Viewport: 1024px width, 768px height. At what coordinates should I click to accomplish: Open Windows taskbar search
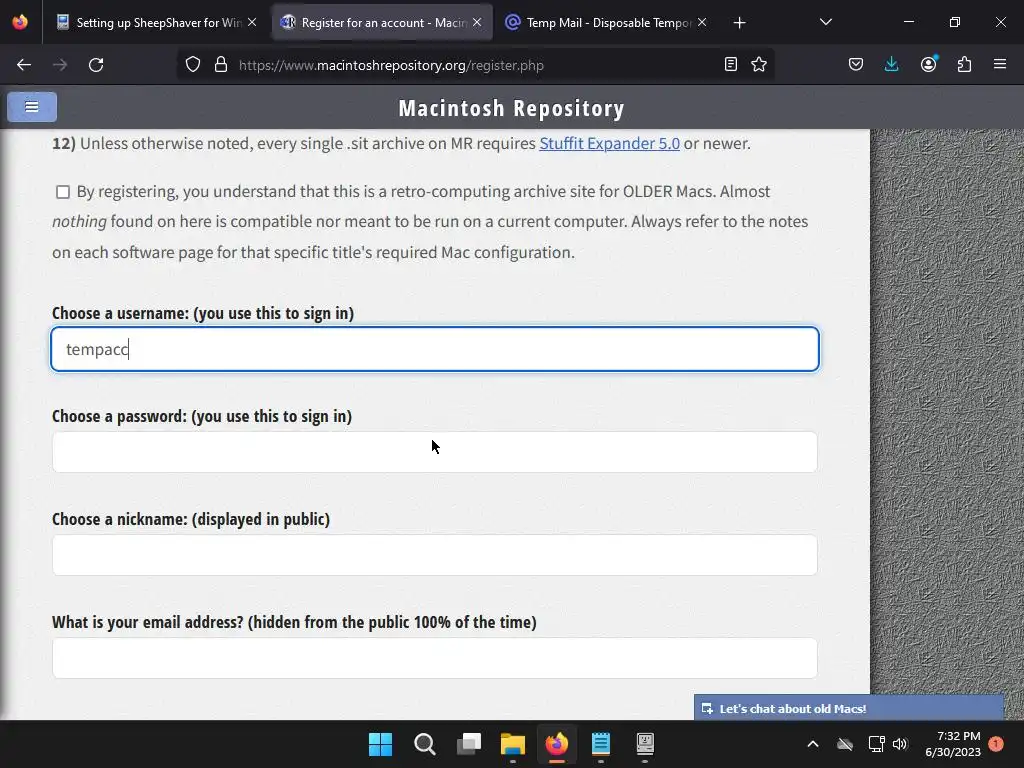click(x=424, y=744)
